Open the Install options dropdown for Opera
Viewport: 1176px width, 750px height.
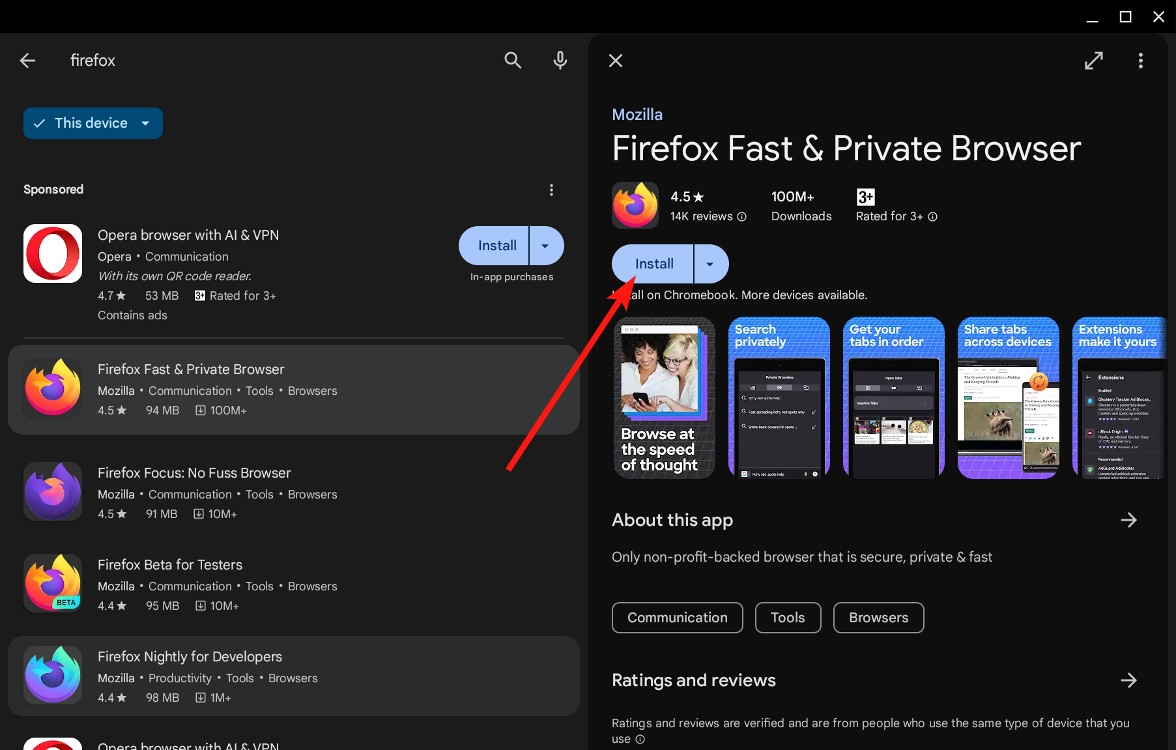point(546,245)
